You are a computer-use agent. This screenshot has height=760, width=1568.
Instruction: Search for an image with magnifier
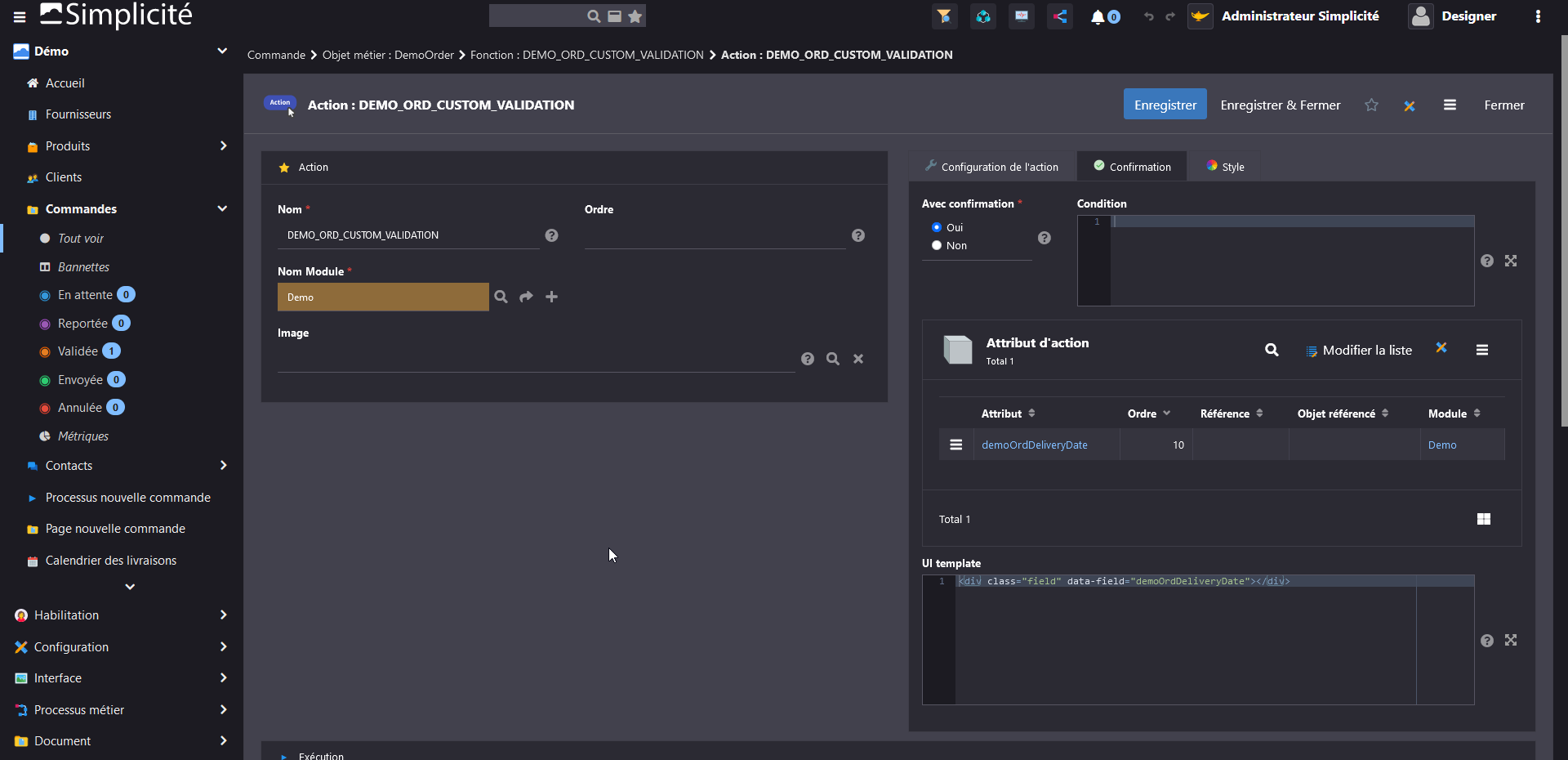point(833,359)
